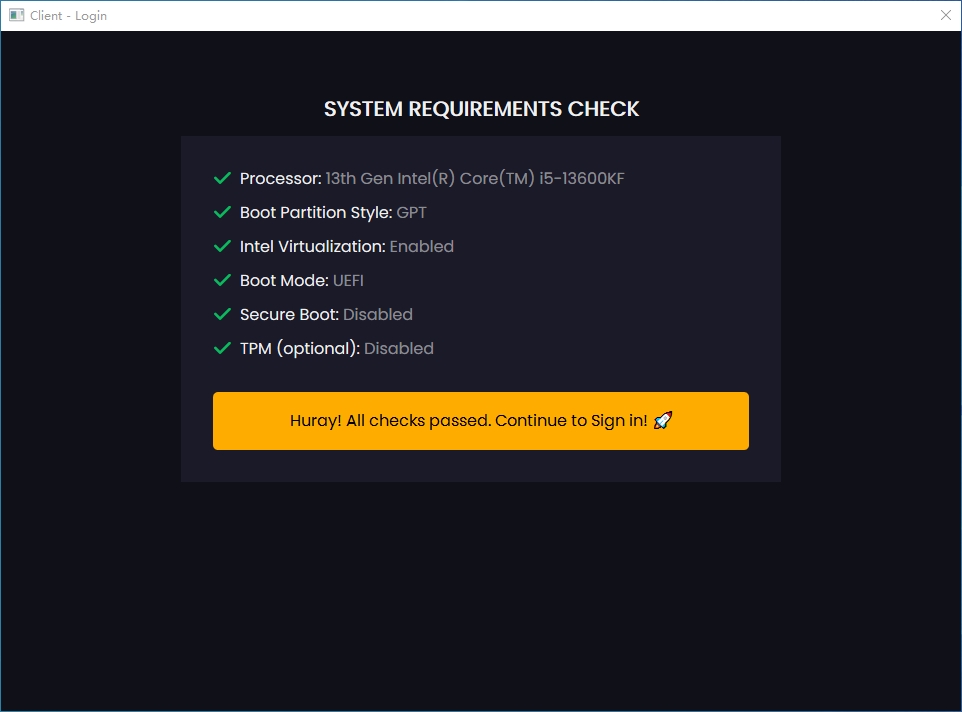The width and height of the screenshot is (962, 712).
Task: Click the Secure Boot checkmark icon
Action: pos(222,314)
